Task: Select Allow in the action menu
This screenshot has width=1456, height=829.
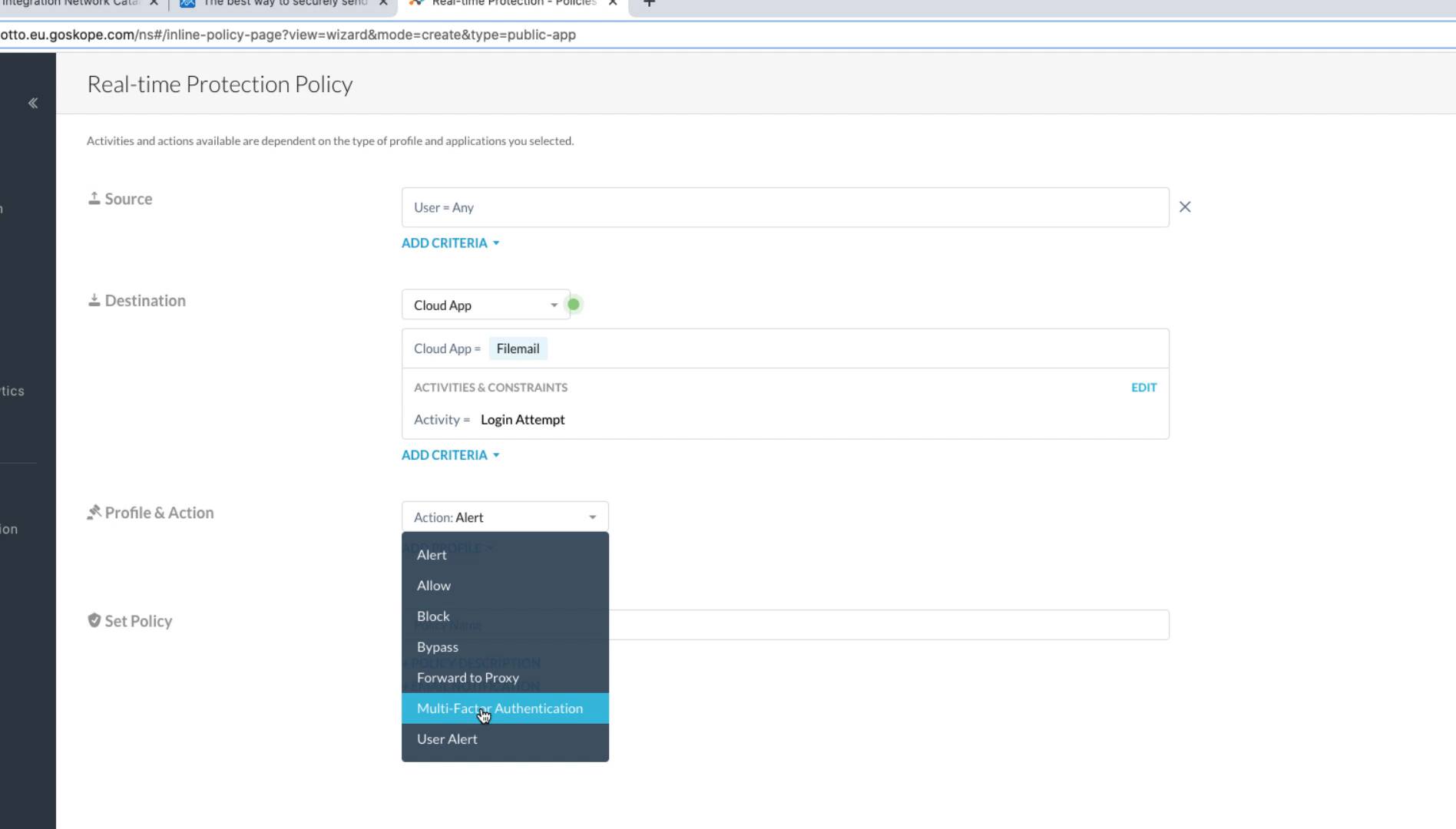Action: 434,586
